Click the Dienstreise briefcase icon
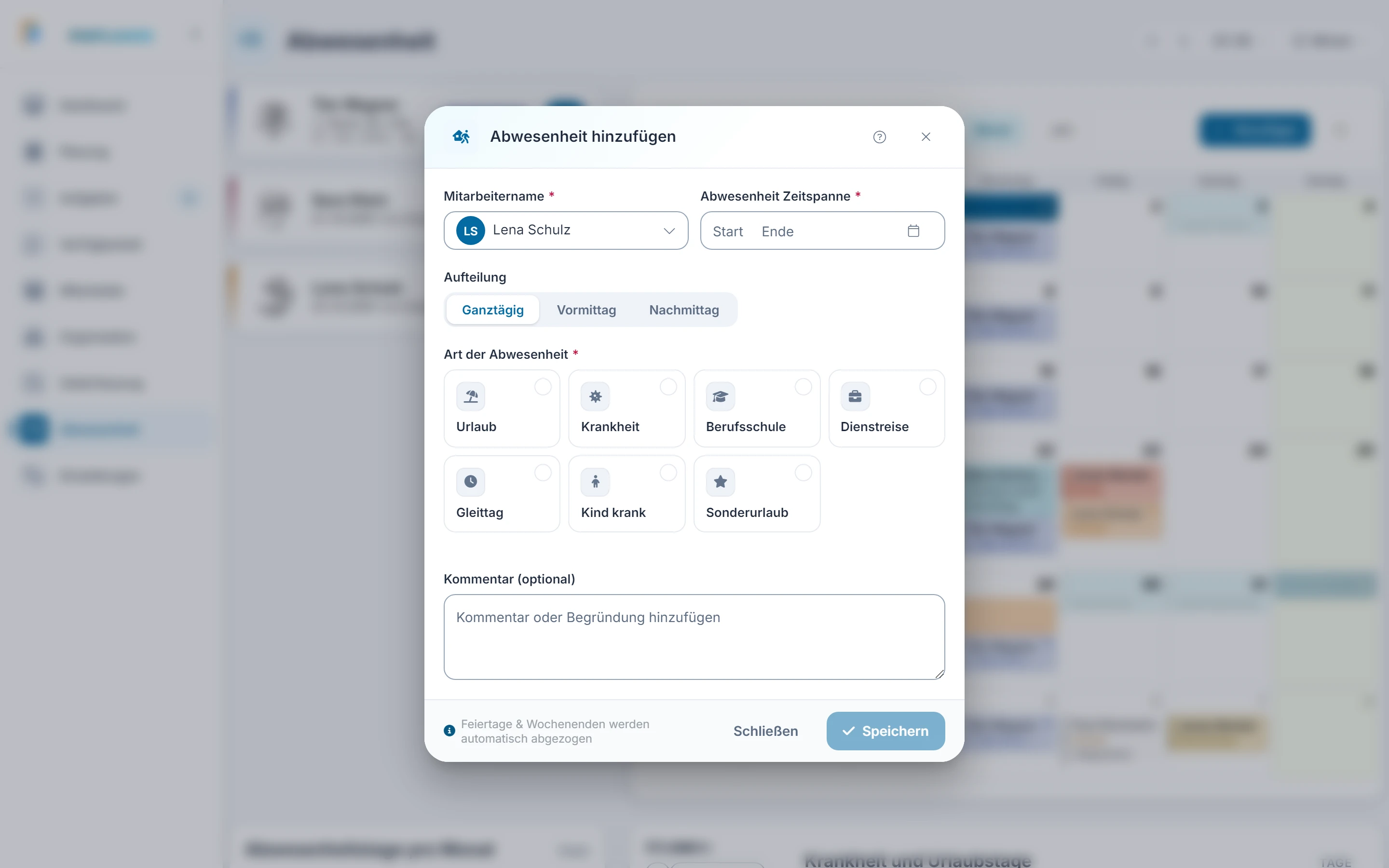1389x868 pixels. click(855, 396)
